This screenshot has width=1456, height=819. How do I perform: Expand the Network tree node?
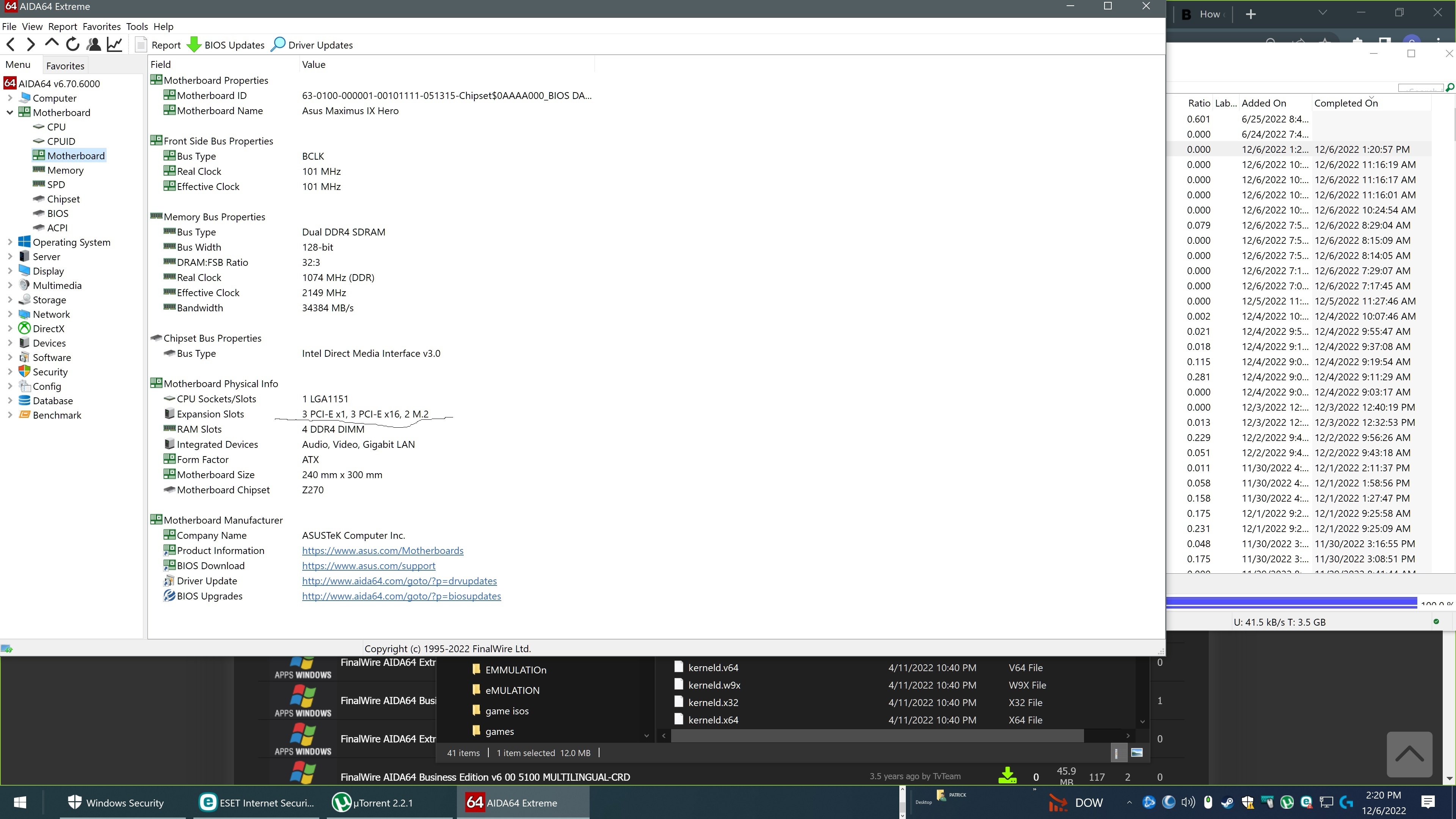9,314
